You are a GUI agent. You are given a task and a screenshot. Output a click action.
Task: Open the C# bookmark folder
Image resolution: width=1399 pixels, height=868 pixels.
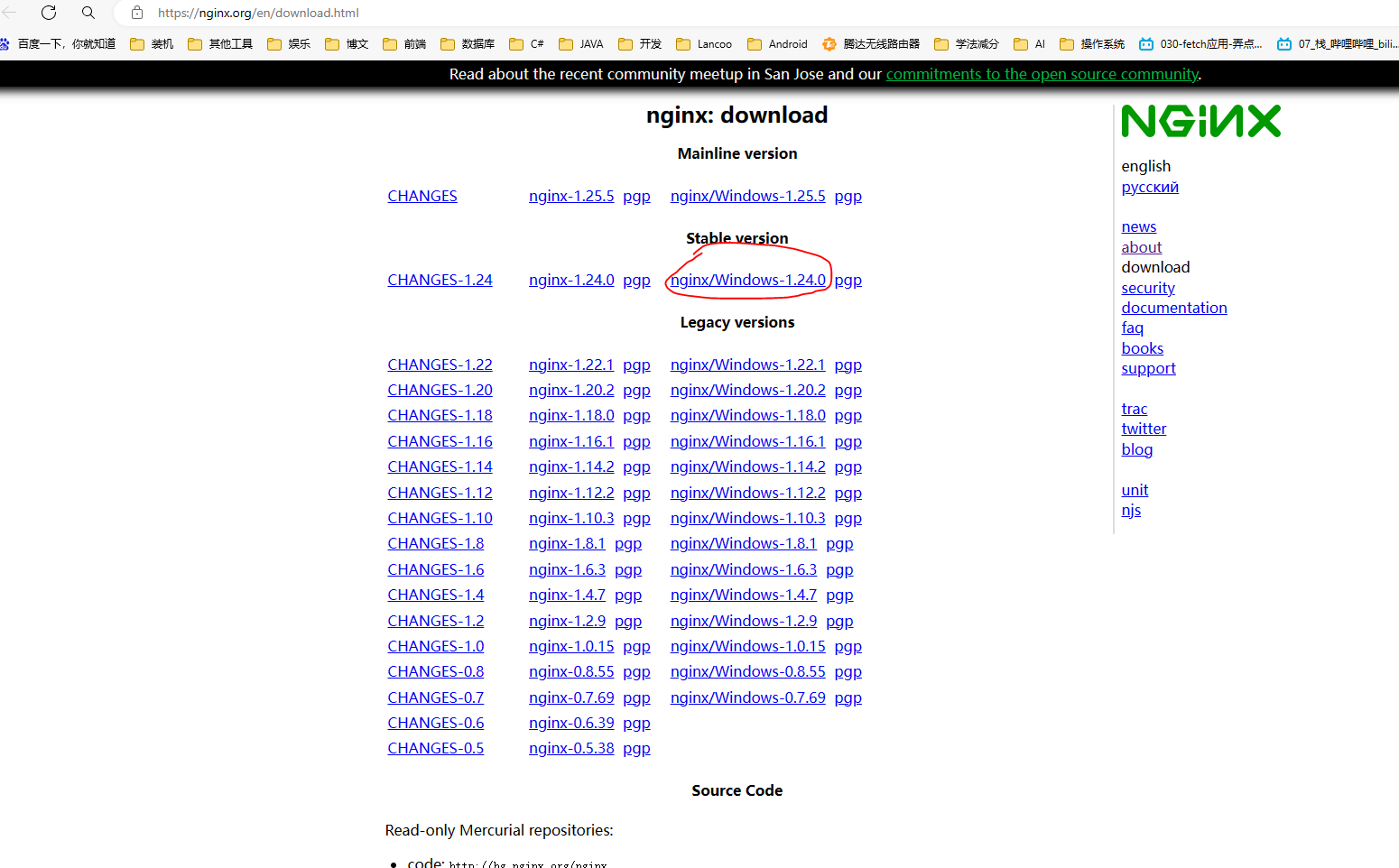pyautogui.click(x=526, y=43)
